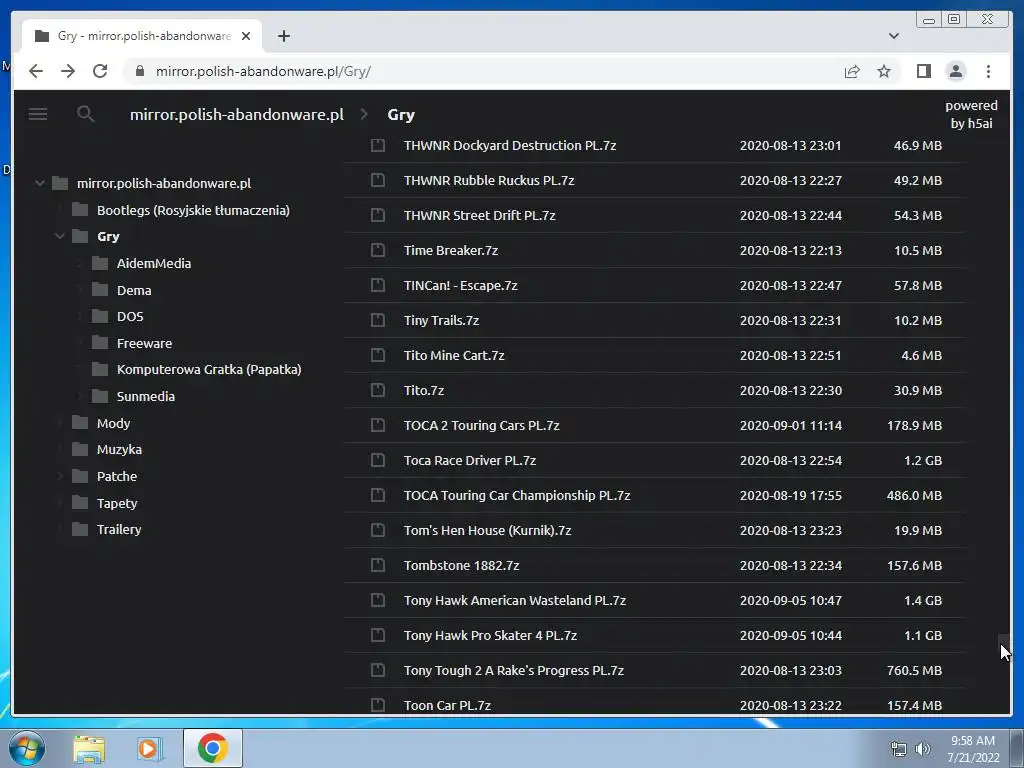
Task: Download THWNR Dockyard Destruction PL.7z
Action: [510, 145]
